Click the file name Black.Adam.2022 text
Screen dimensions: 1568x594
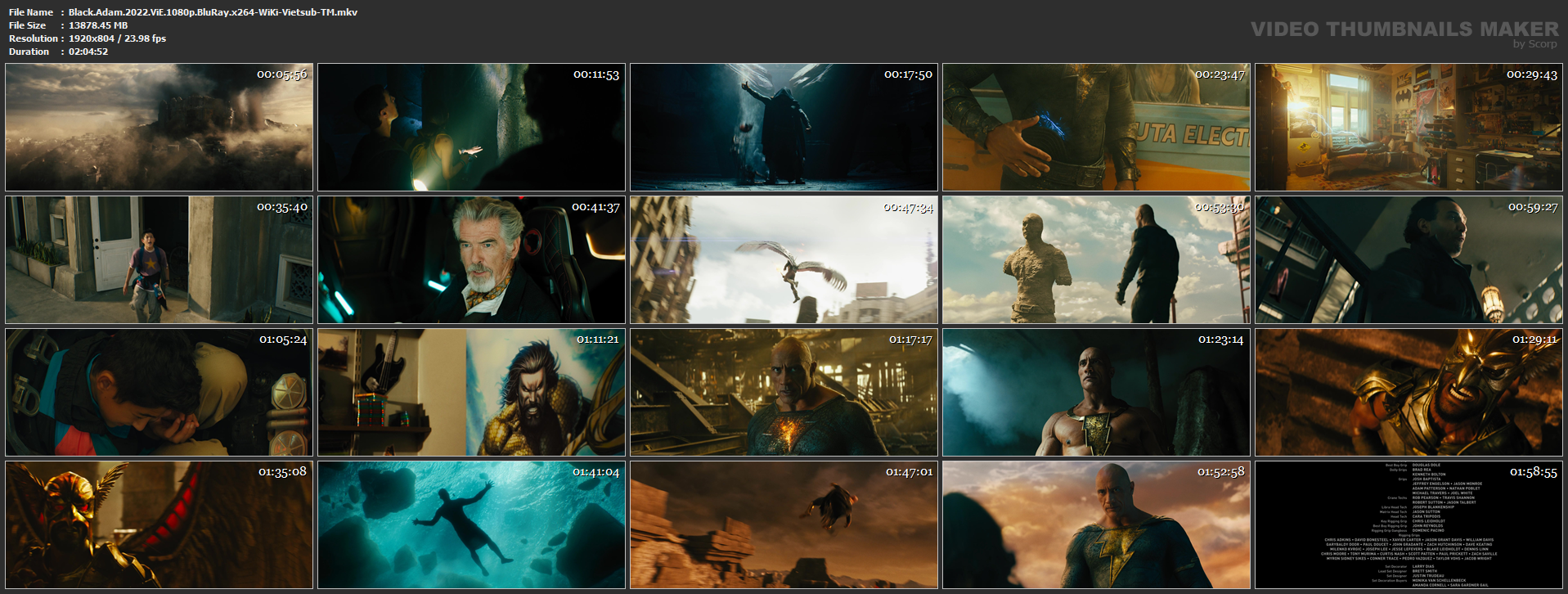[213, 12]
